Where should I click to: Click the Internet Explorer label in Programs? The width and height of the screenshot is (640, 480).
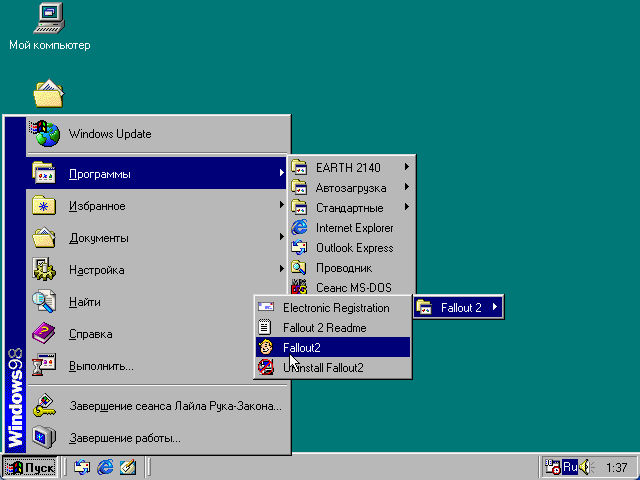(x=354, y=228)
